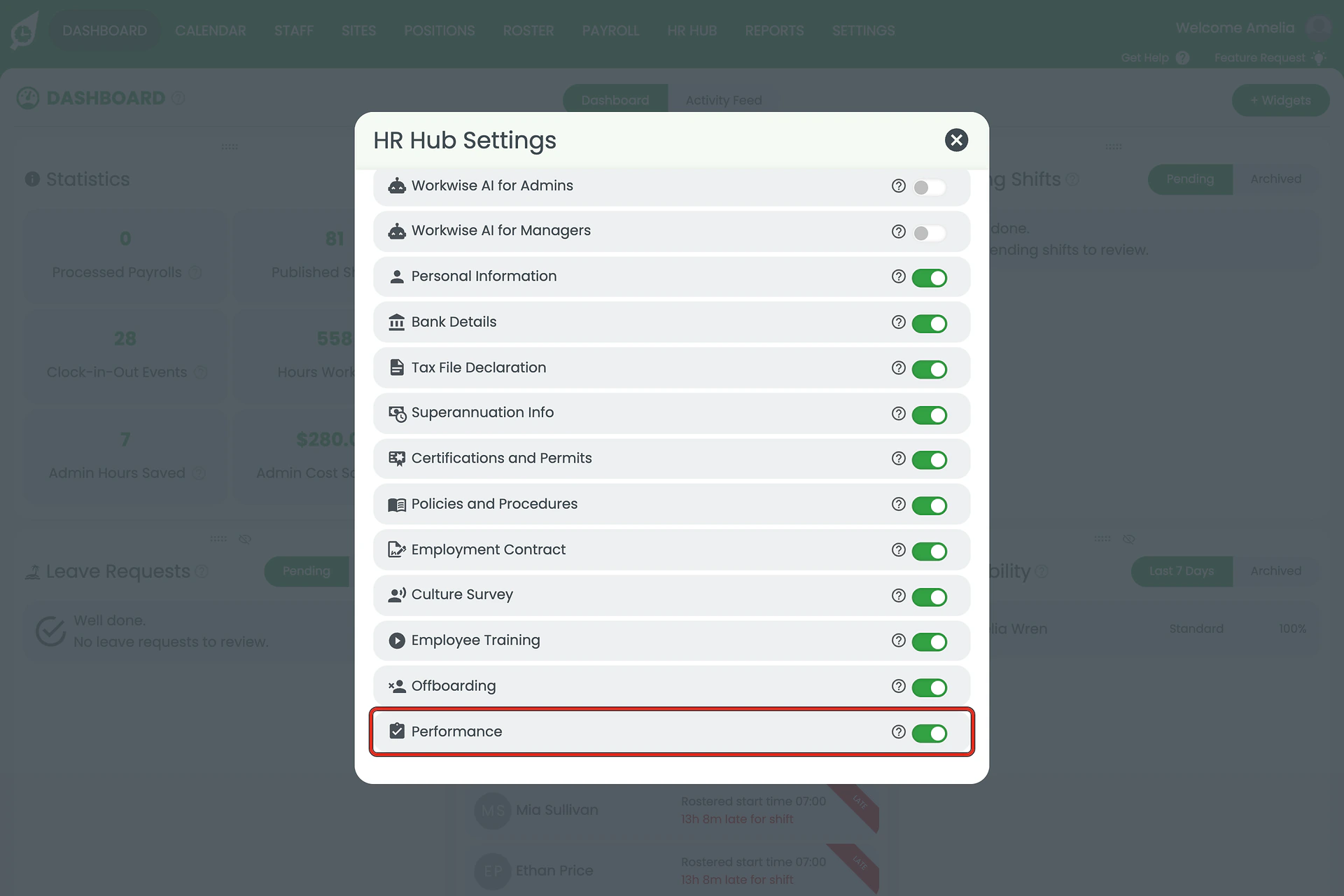This screenshot has height=896, width=1344.
Task: Click the Performance clipboard icon
Action: (397, 731)
